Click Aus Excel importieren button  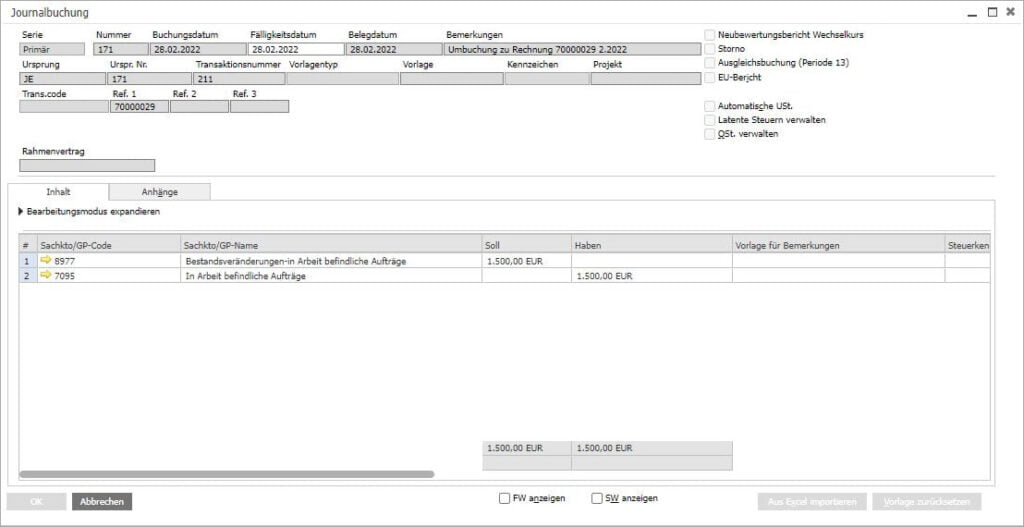pyautogui.click(x=811, y=502)
